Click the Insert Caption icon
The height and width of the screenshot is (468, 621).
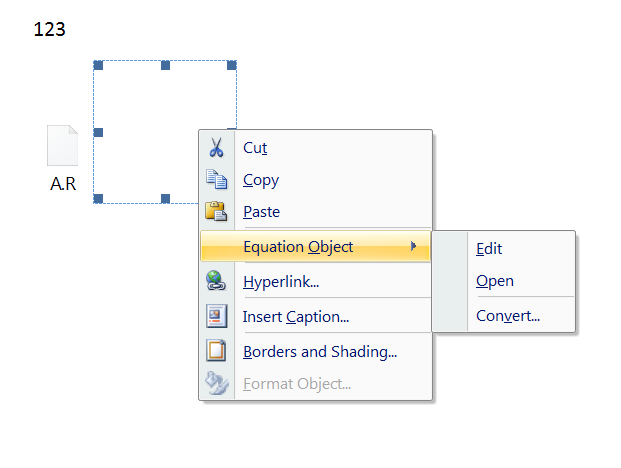click(x=216, y=316)
